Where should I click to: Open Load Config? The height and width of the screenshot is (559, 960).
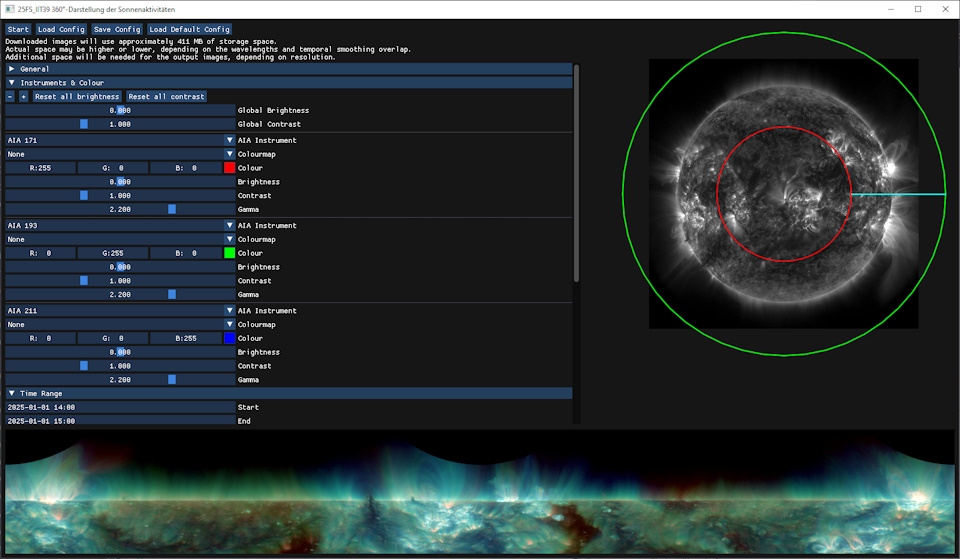point(61,29)
